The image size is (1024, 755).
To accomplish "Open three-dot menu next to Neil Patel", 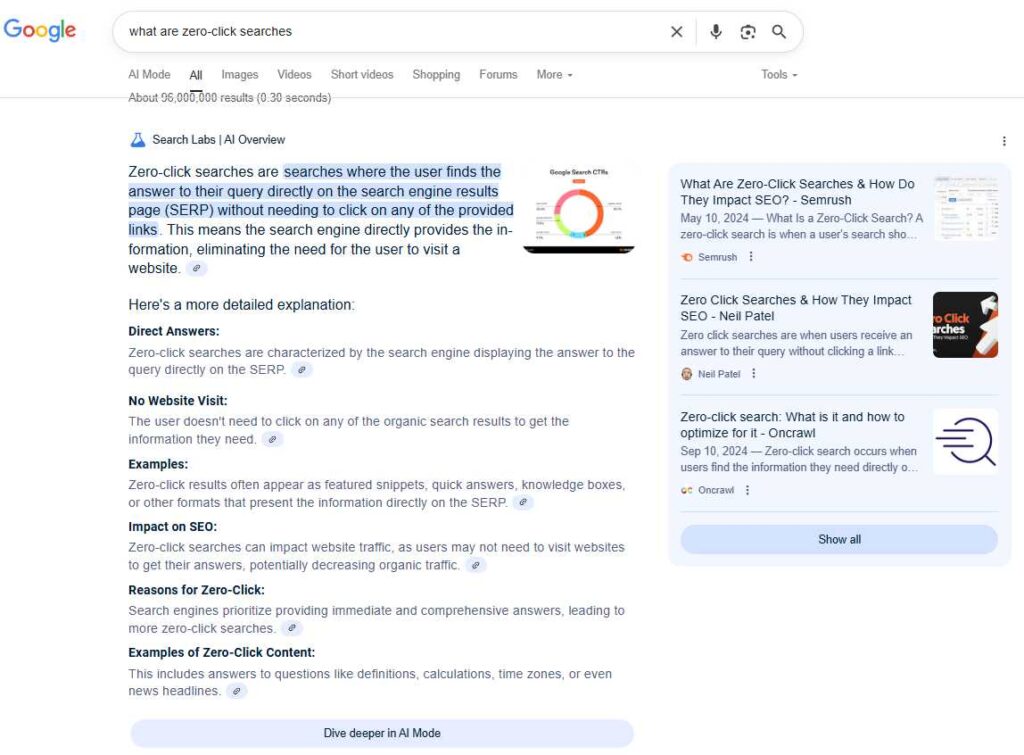I will [754, 374].
